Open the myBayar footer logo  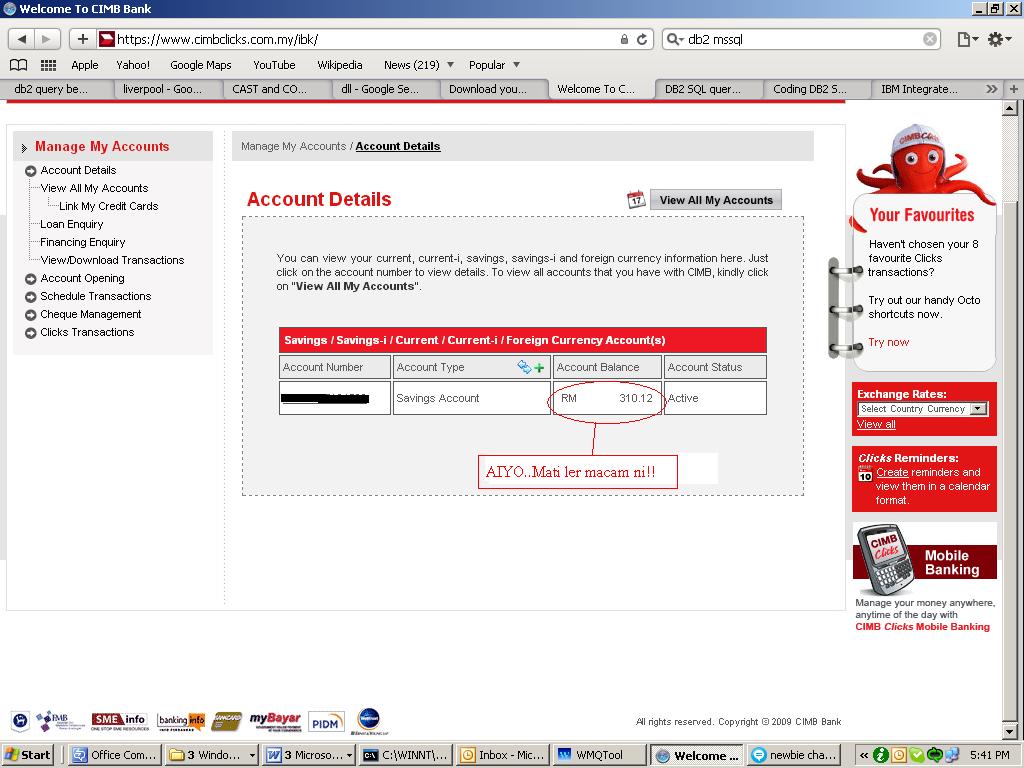point(275,721)
